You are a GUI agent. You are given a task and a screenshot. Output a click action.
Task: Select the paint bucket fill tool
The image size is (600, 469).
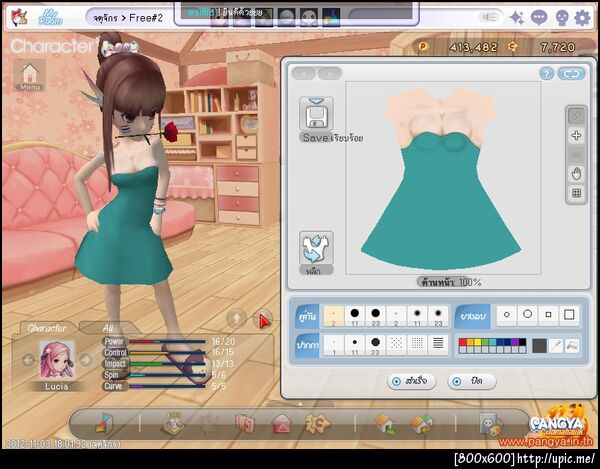click(572, 346)
